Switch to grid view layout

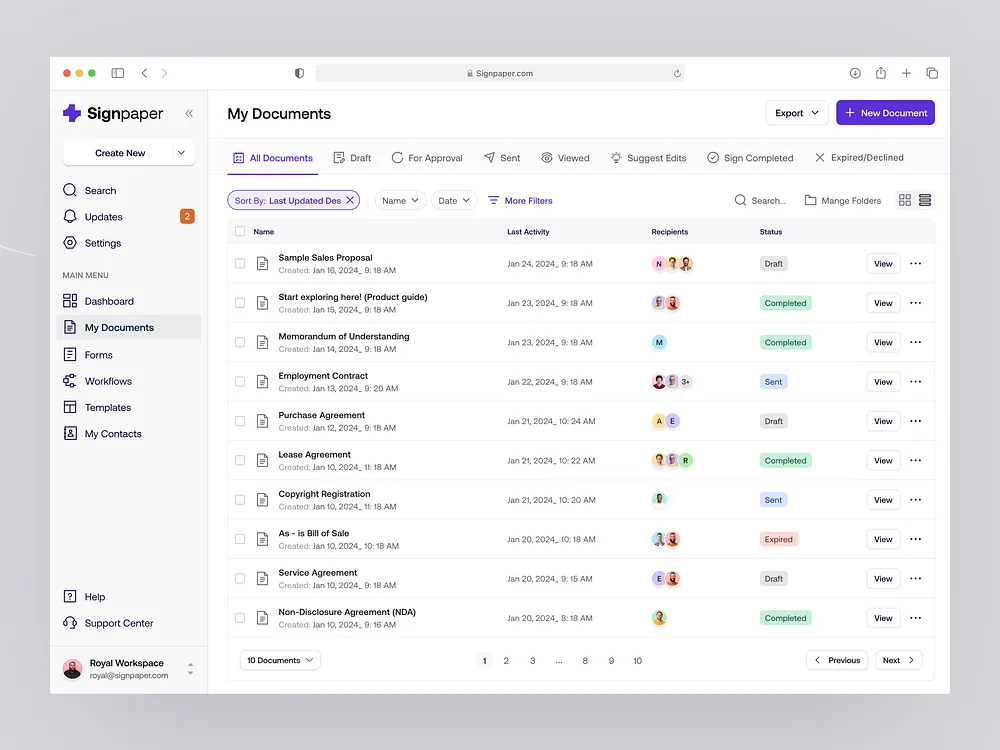point(903,200)
